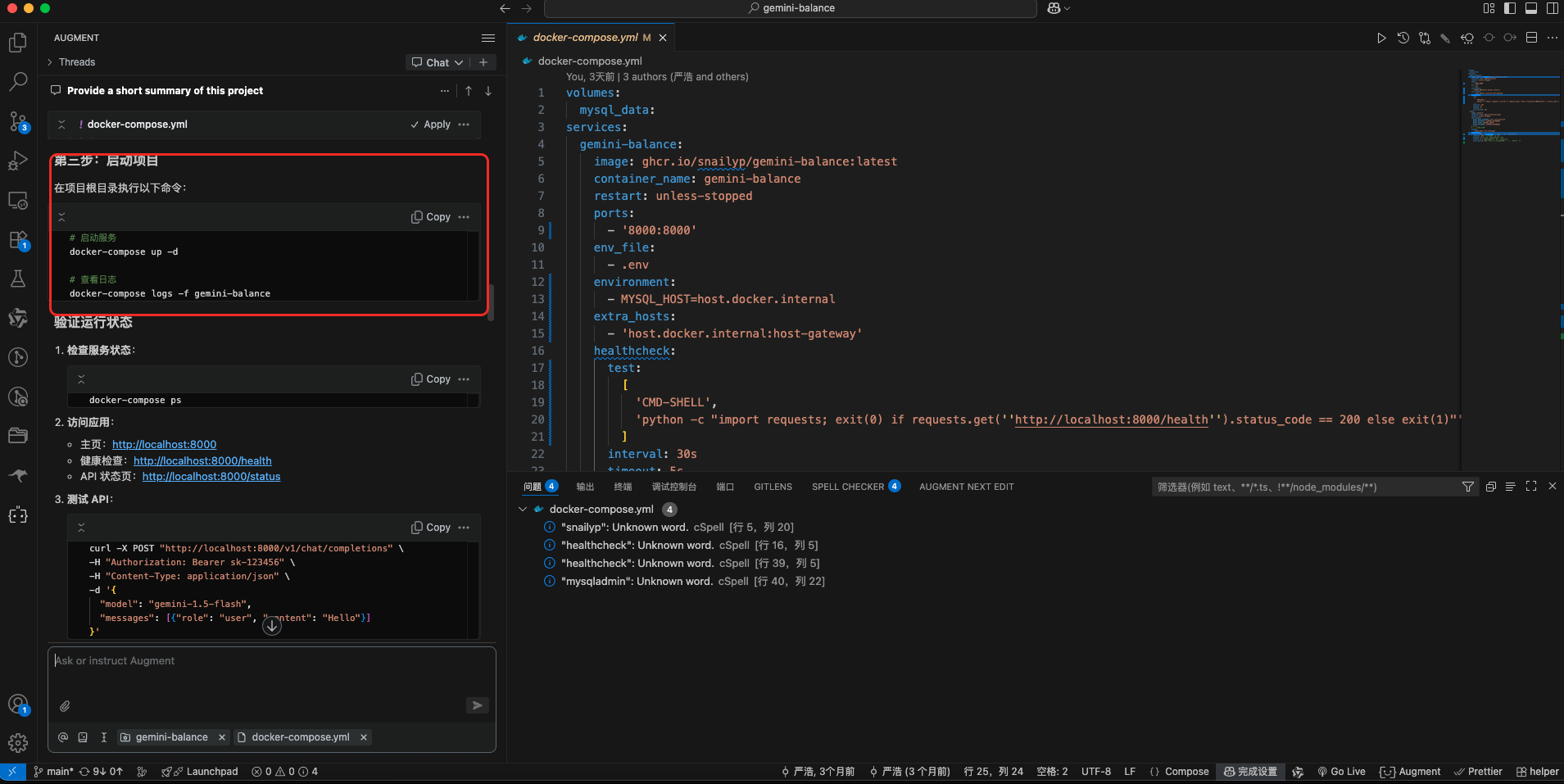Customize layout icon in title bar

coord(1489,8)
